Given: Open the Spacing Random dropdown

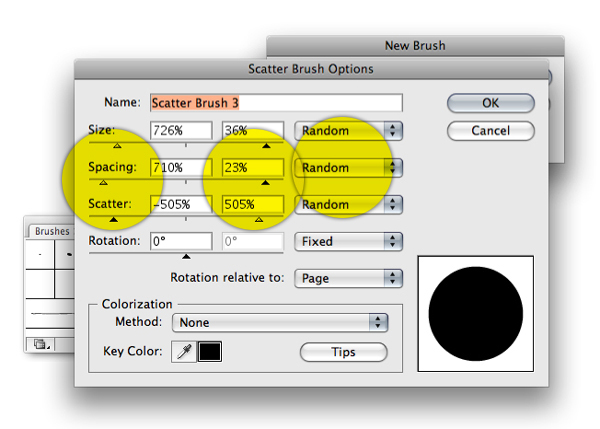Looking at the screenshot, I should (347, 168).
